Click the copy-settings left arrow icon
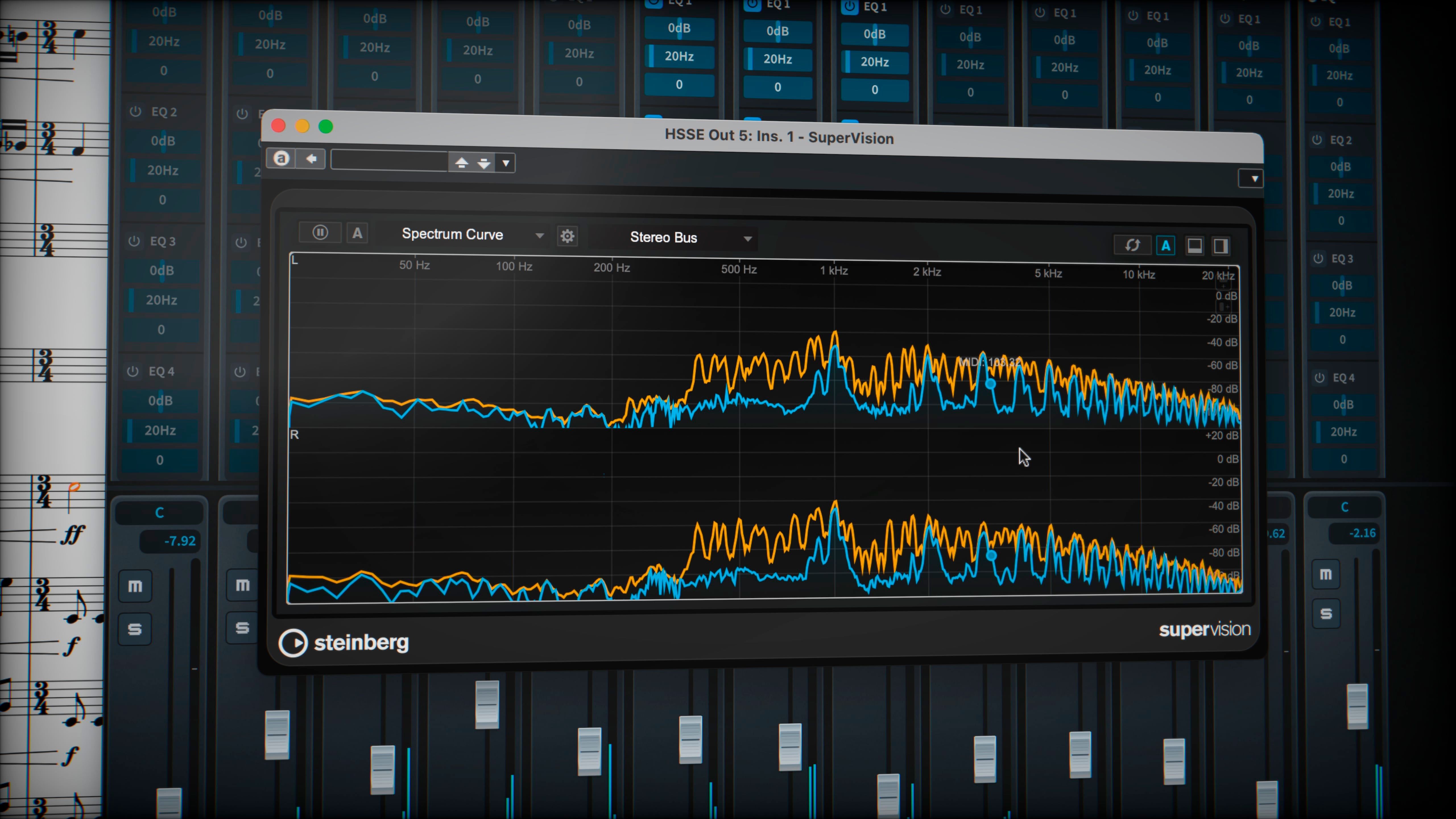Viewport: 1456px width, 819px height. 311,159
